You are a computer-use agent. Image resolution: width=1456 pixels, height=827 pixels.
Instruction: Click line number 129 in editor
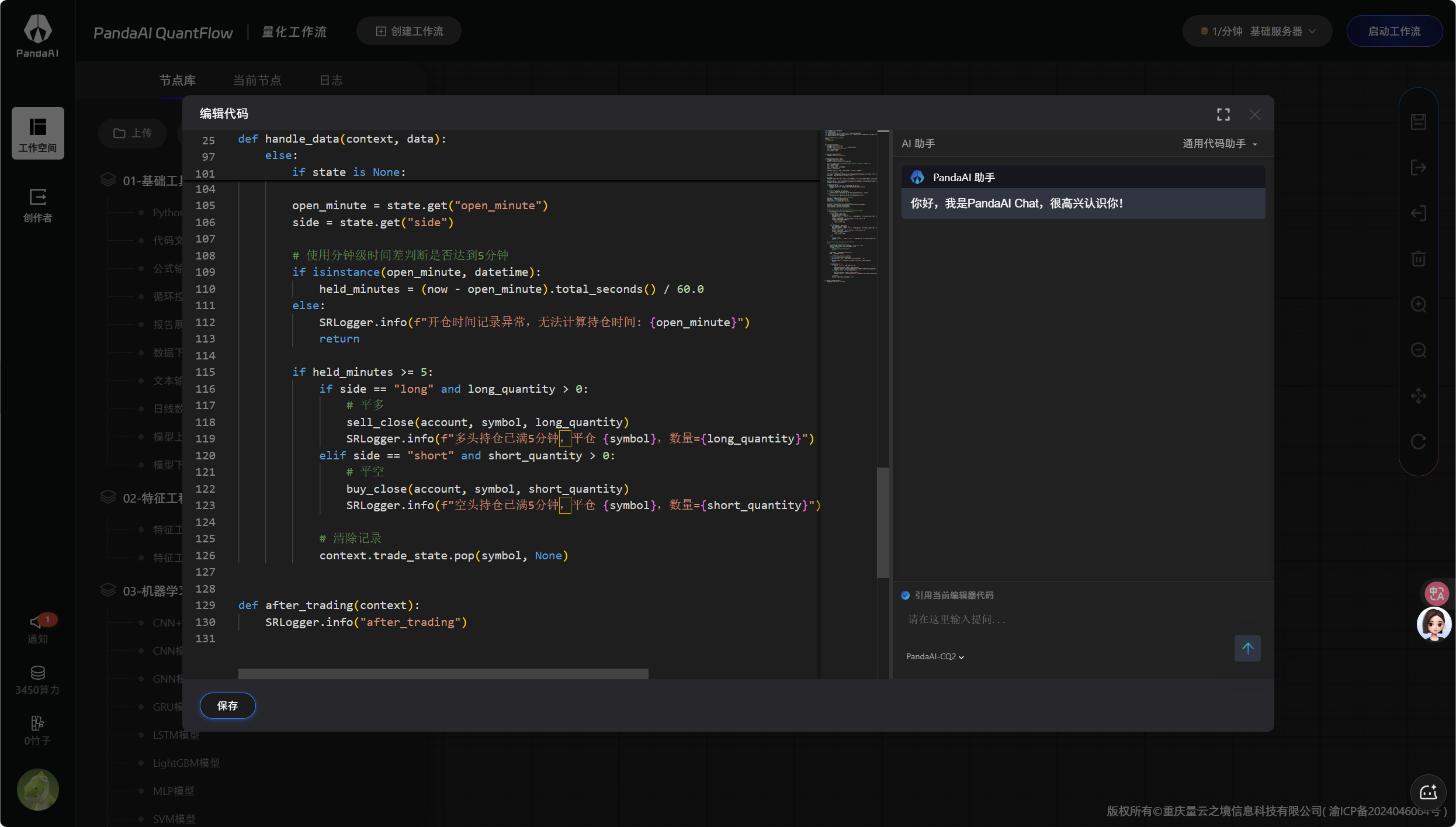coord(206,605)
